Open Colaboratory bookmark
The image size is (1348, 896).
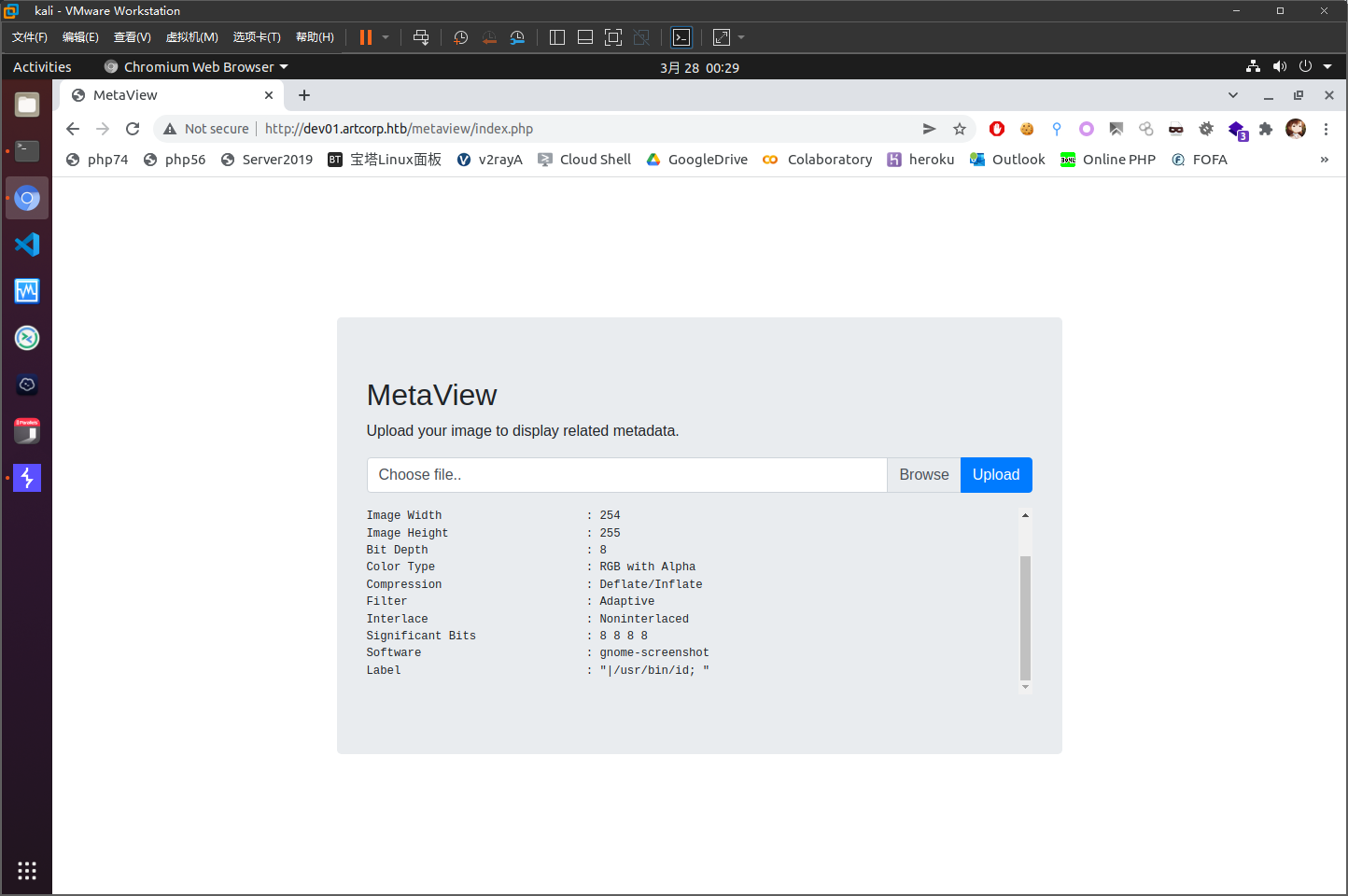tap(818, 160)
